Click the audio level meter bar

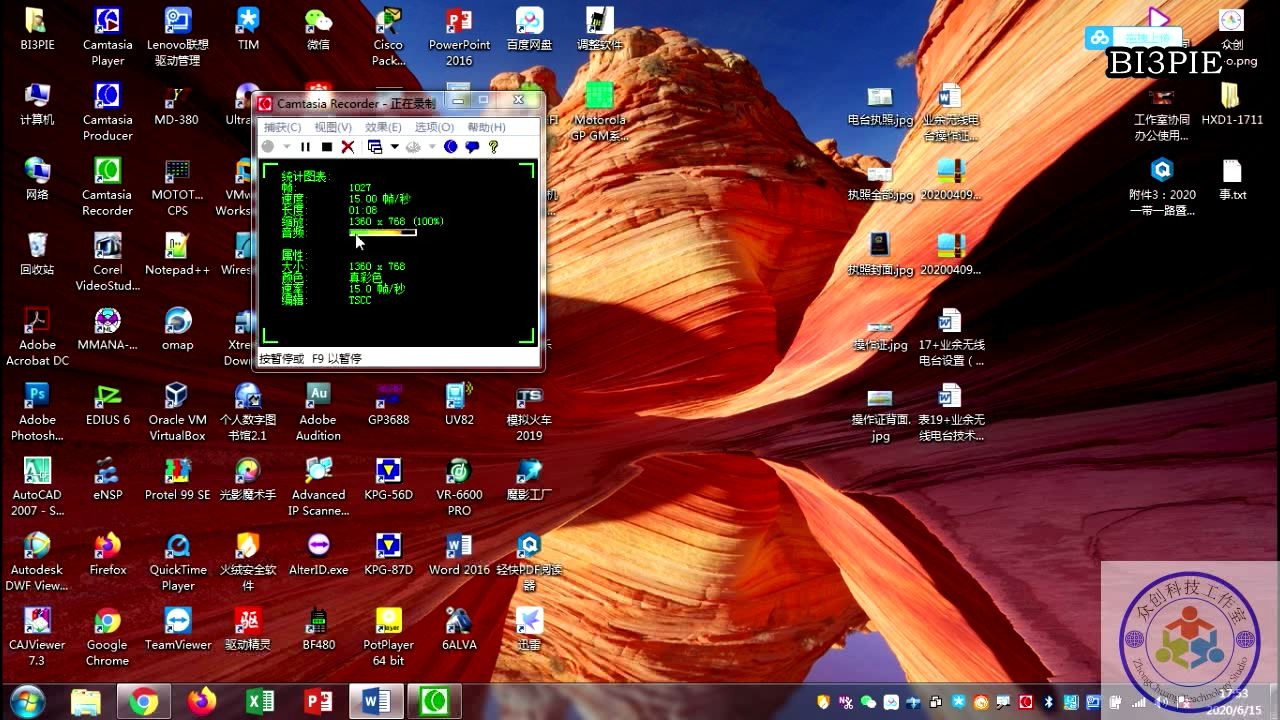382,232
